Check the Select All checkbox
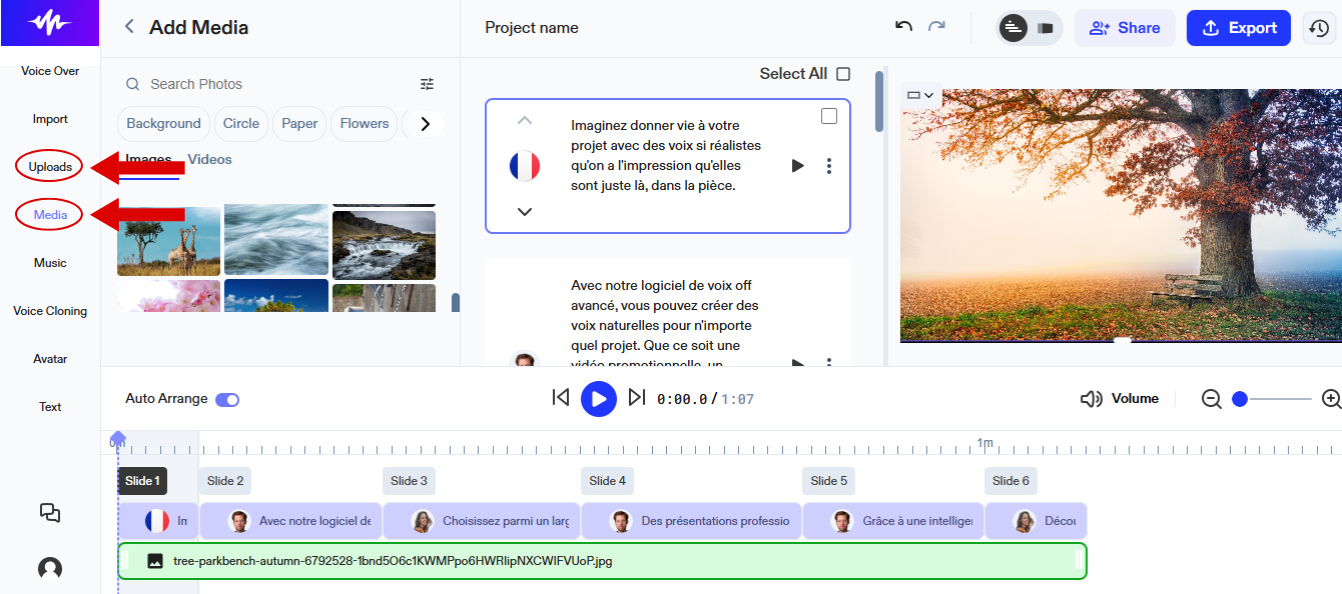 point(843,73)
